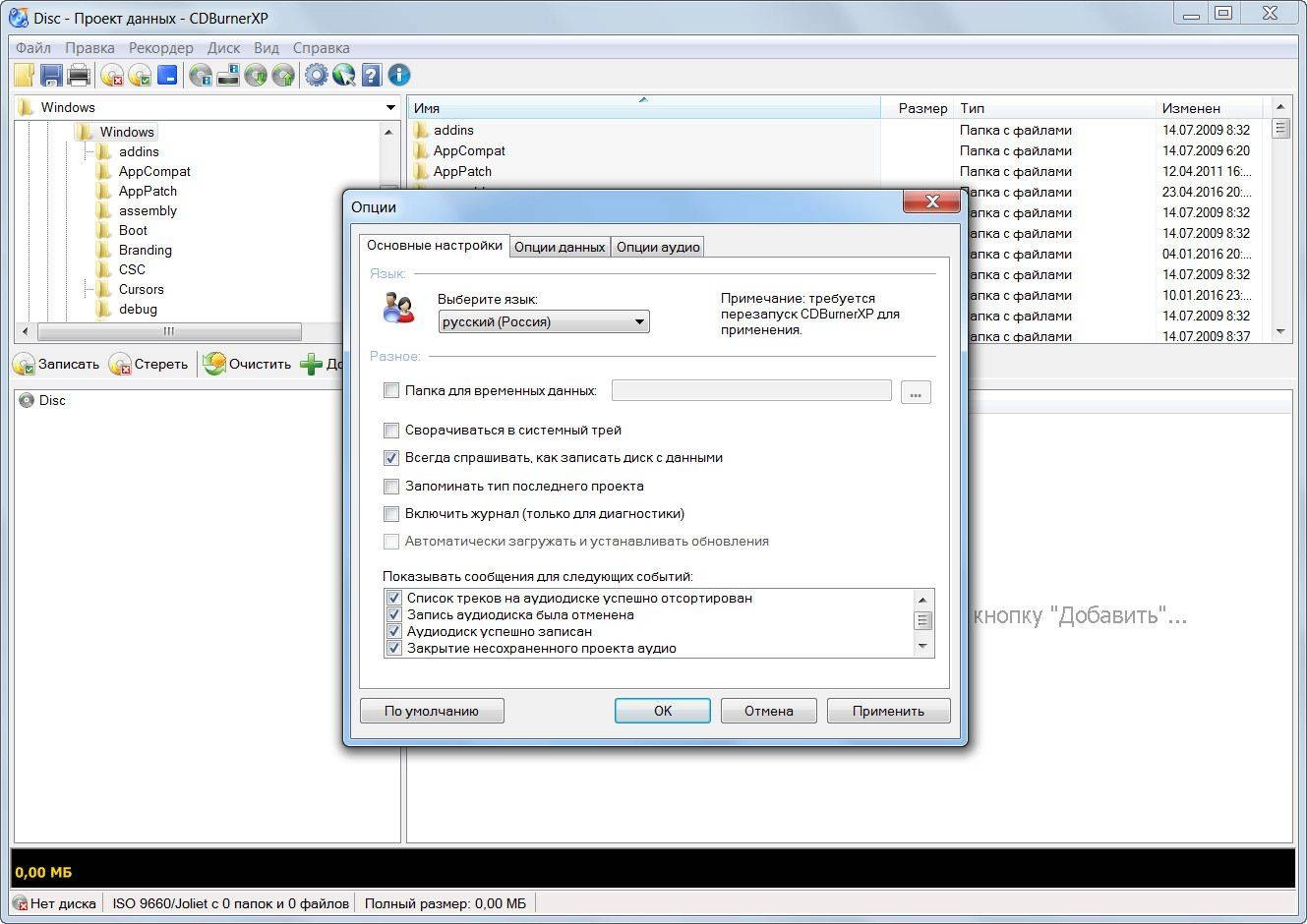Click the drive information toolbar icon
Image resolution: width=1307 pixels, height=924 pixels.
click(x=228, y=75)
